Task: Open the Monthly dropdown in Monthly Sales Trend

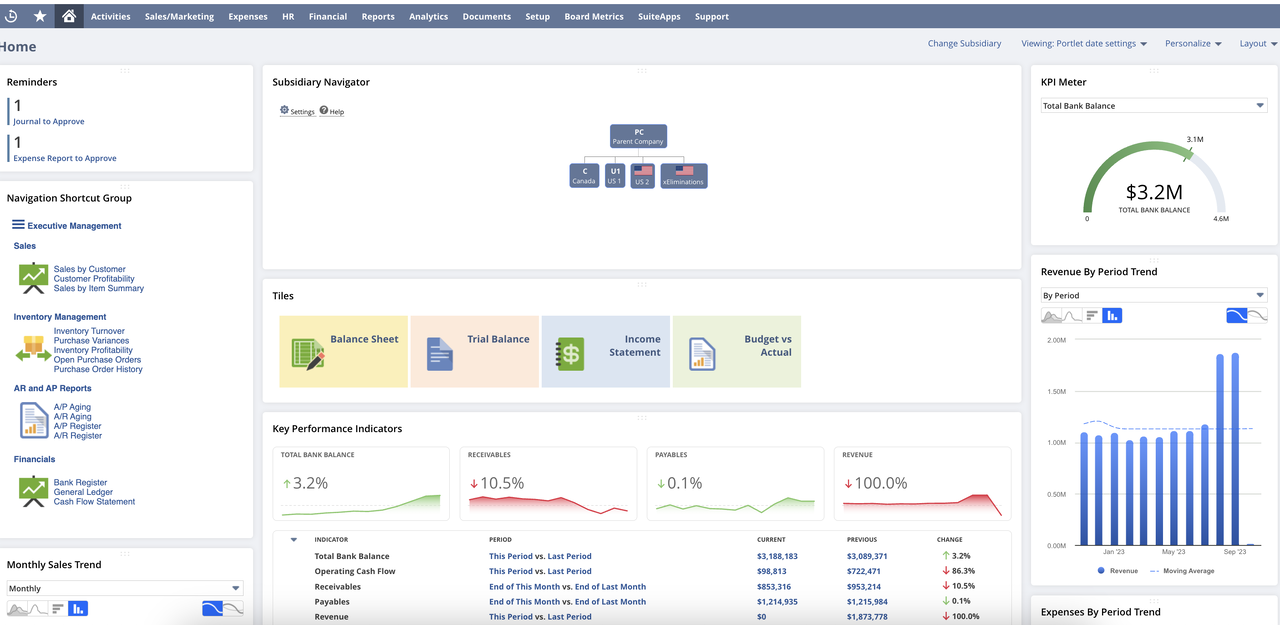Action: (125, 588)
